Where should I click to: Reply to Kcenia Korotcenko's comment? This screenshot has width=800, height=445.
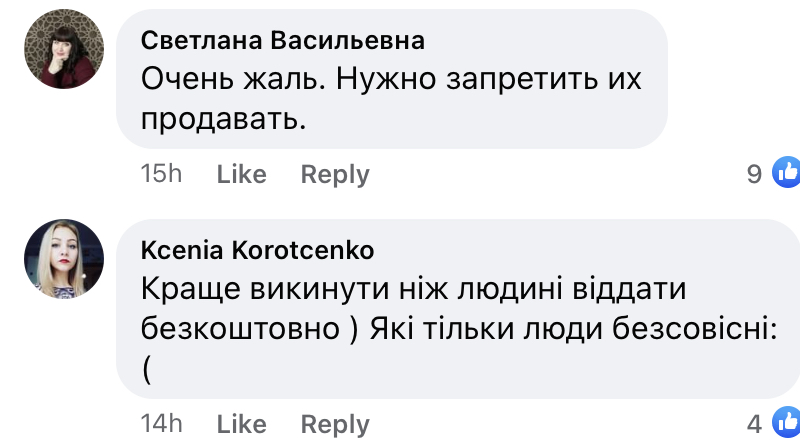point(335,424)
